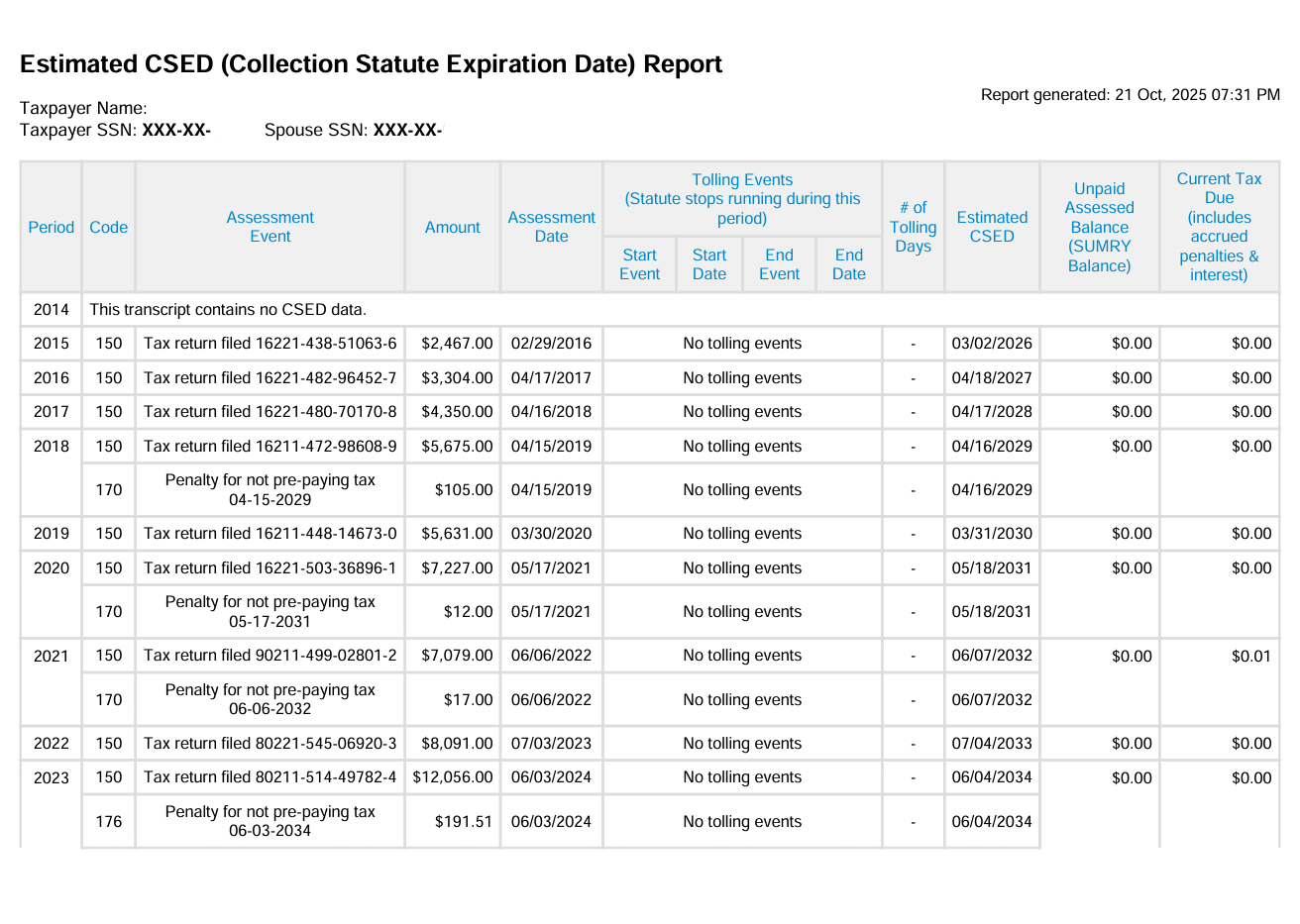Image resolution: width=1300 pixels, height=924 pixels.
Task: Click the Tolling Events header cell
Action: point(742,198)
